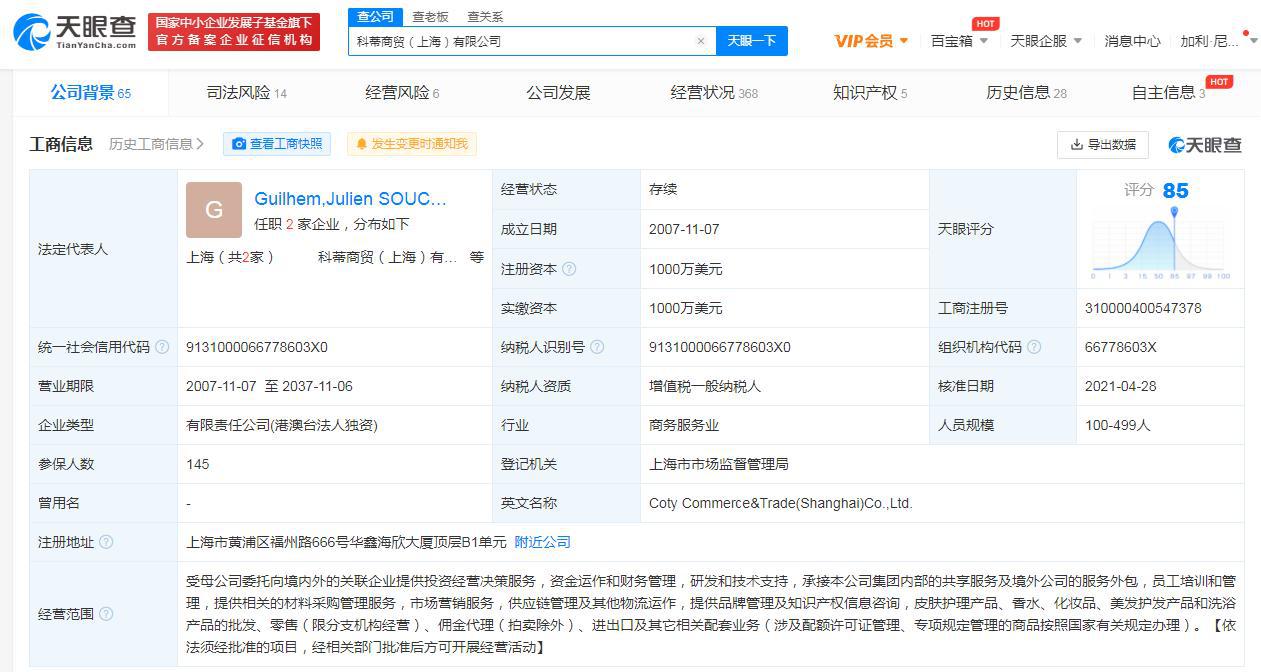Screen dimensions: 1261x672
Task: Click the 登记机关 value 上海市市场监督管理局
Action: [719, 464]
